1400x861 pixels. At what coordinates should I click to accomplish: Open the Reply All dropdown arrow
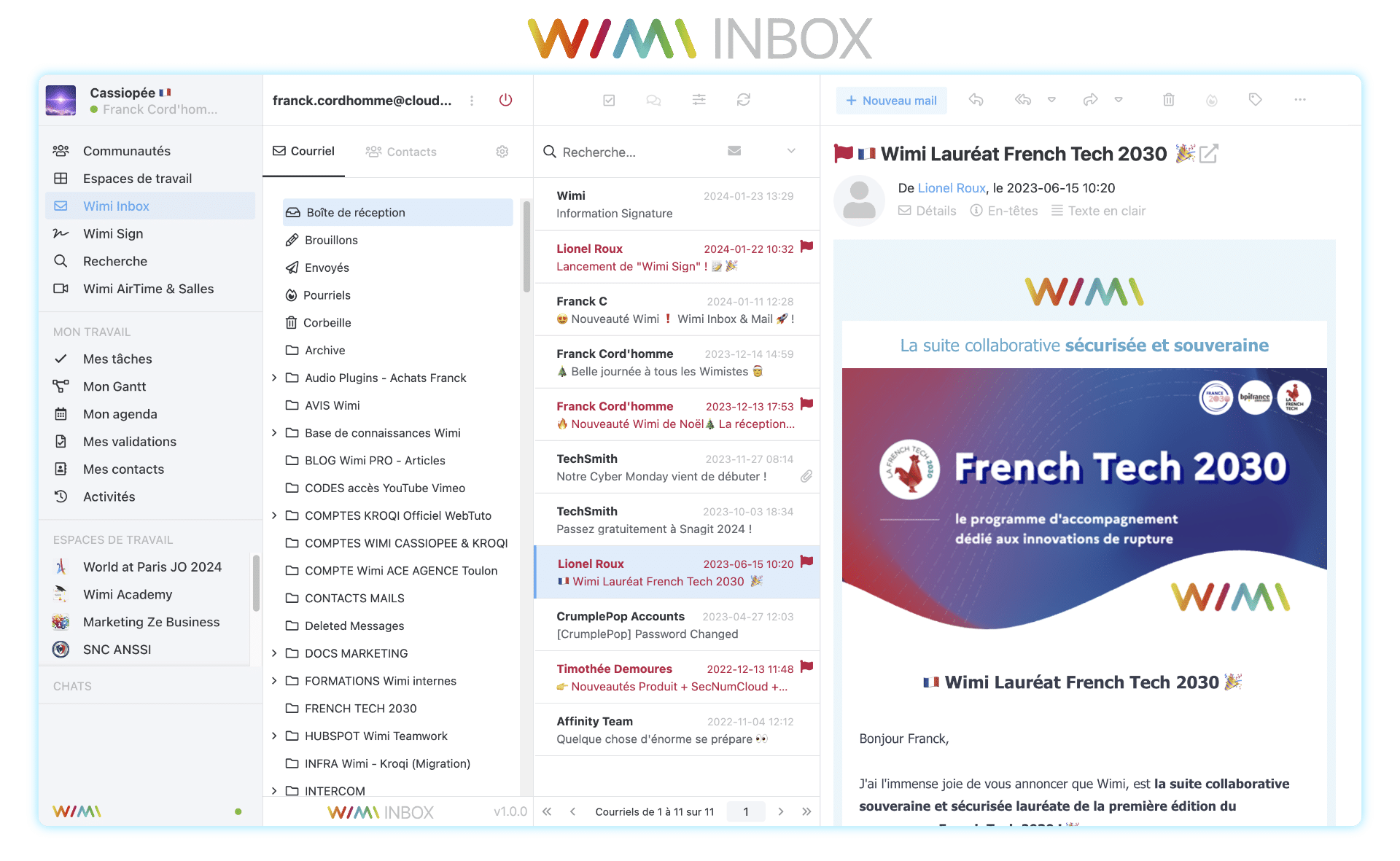pyautogui.click(x=1051, y=100)
